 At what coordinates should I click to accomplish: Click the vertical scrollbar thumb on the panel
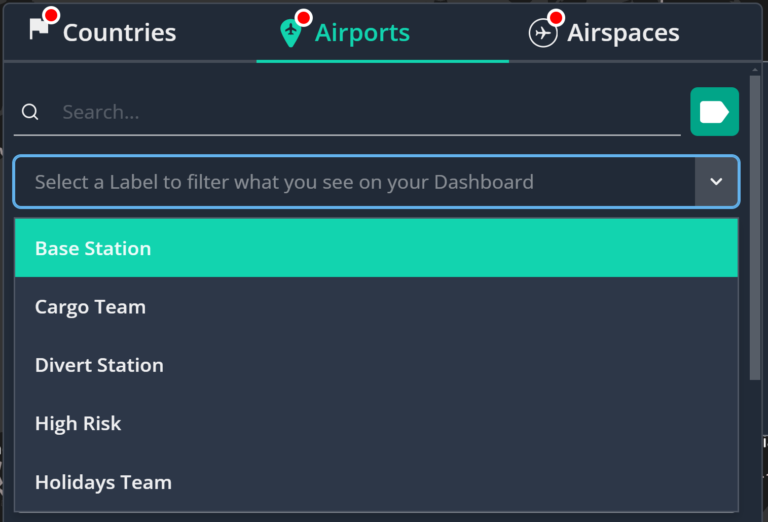click(755, 227)
